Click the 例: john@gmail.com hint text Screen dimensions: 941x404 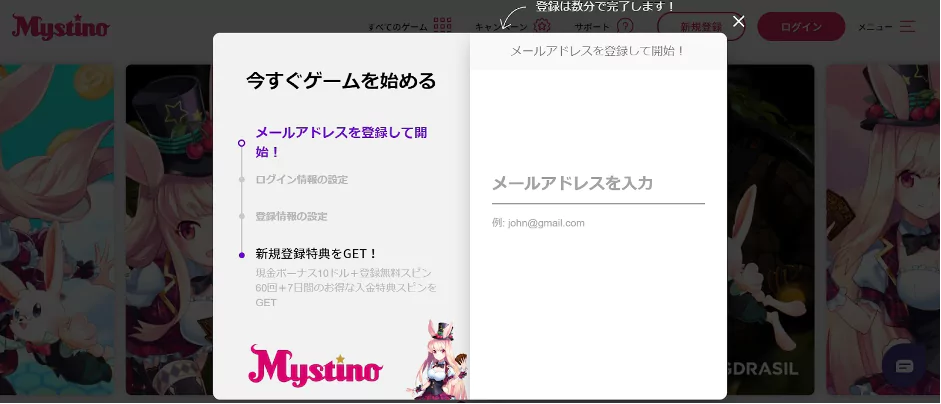pos(538,223)
